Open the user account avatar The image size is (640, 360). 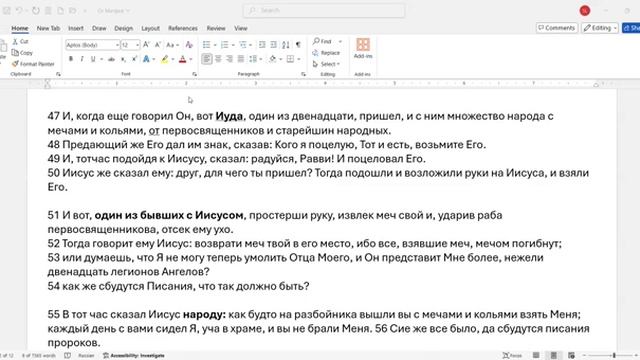(x=584, y=11)
